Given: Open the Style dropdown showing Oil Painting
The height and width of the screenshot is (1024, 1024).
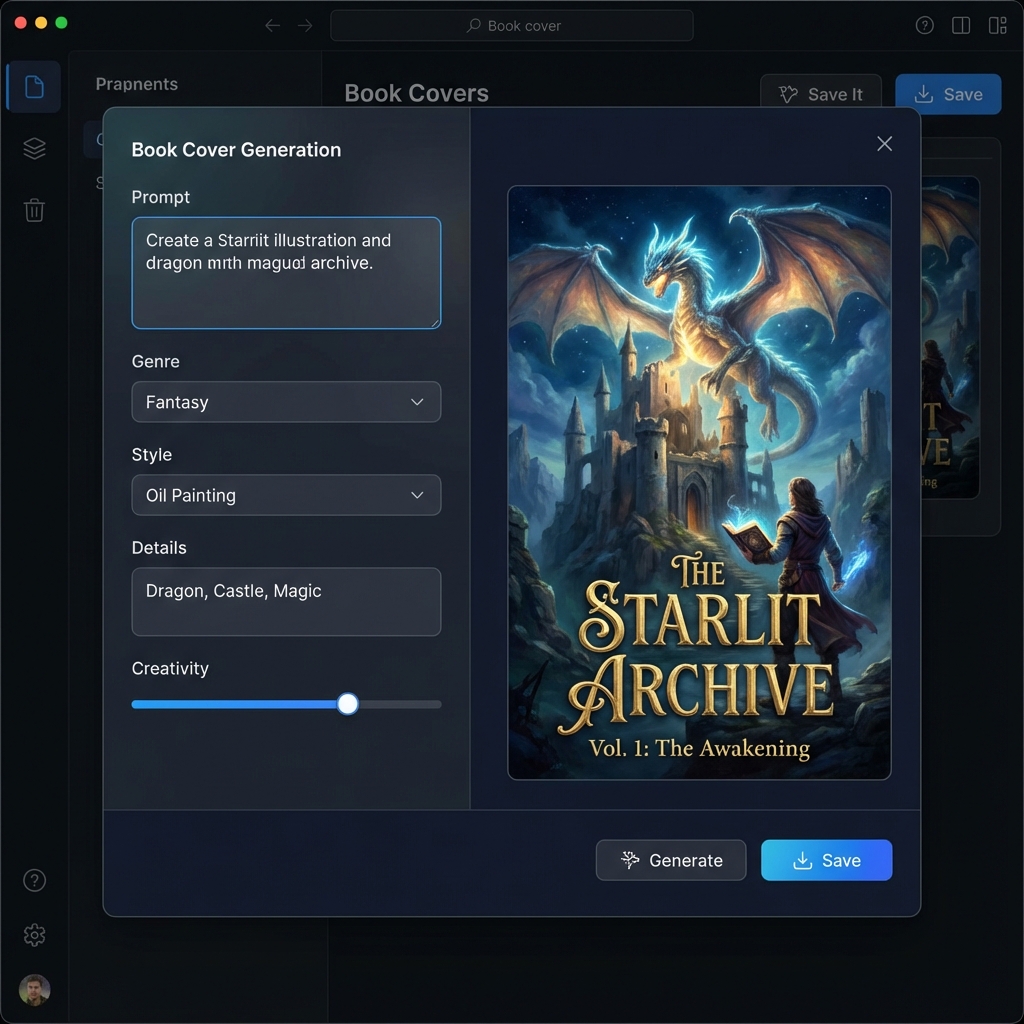Looking at the screenshot, I should (x=285, y=495).
